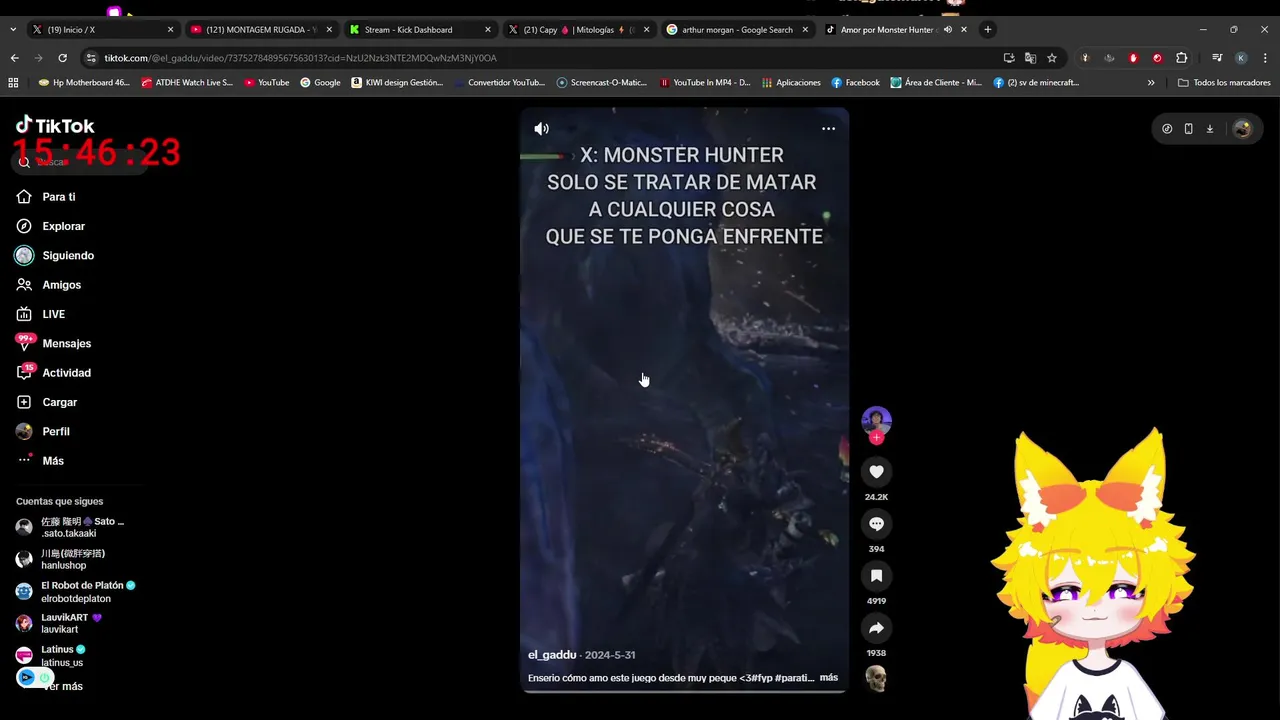This screenshot has width=1280, height=720.
Task: Open Screencast-O-Matic bookmark
Action: coord(602,83)
